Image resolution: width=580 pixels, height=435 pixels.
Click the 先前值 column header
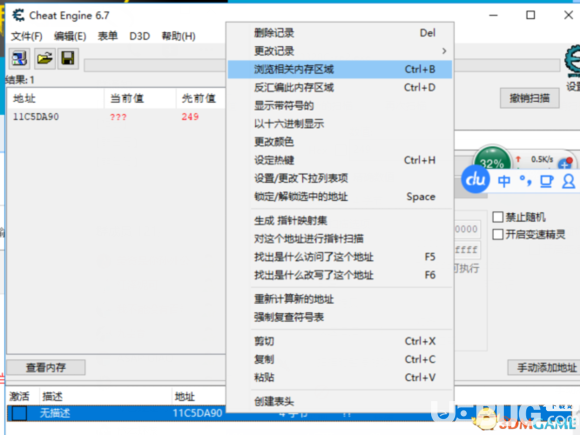201,98
